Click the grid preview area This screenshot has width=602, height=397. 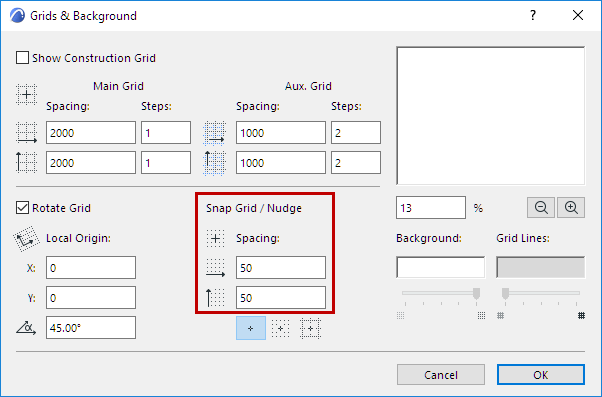[x=491, y=116]
